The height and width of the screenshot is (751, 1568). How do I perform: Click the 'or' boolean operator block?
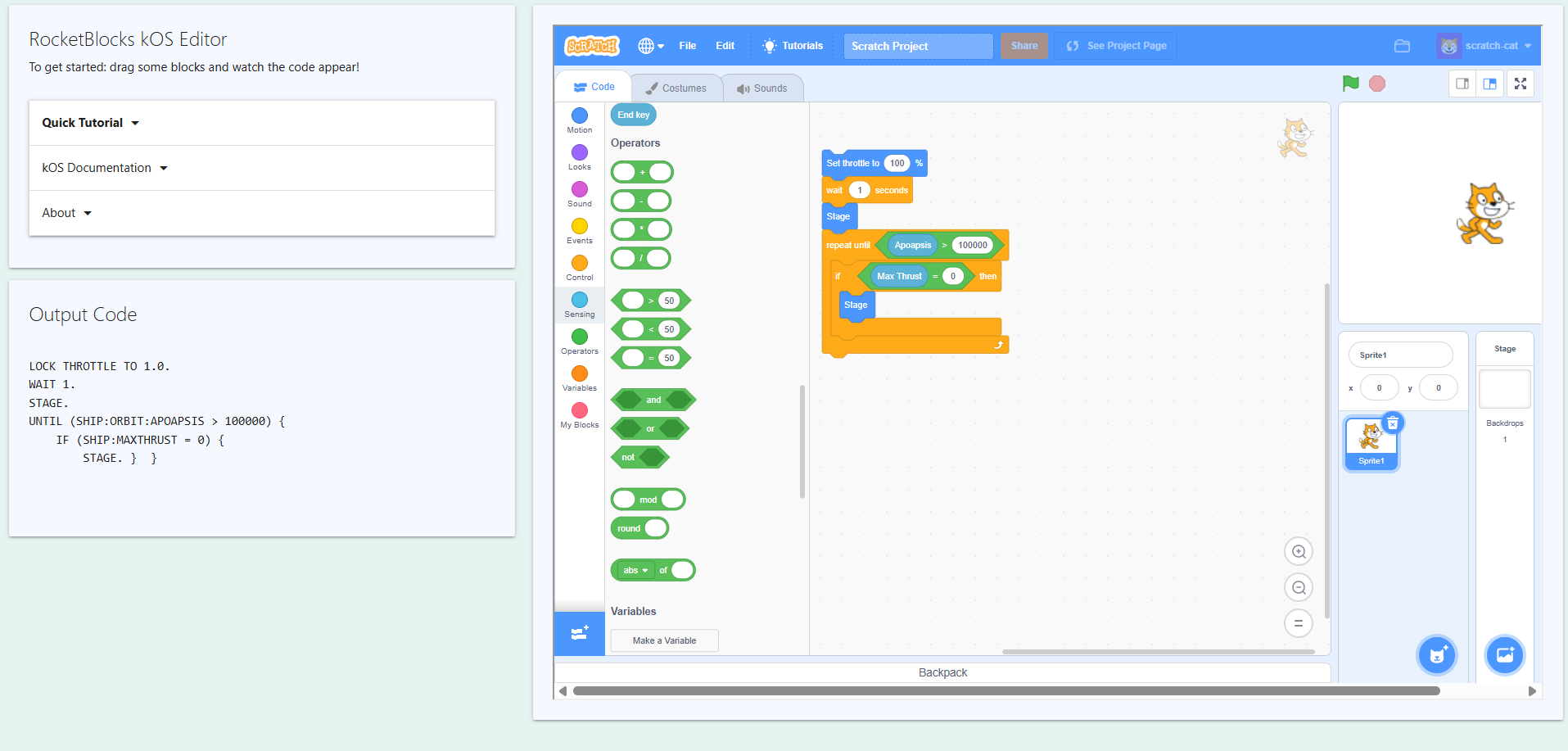tap(650, 428)
